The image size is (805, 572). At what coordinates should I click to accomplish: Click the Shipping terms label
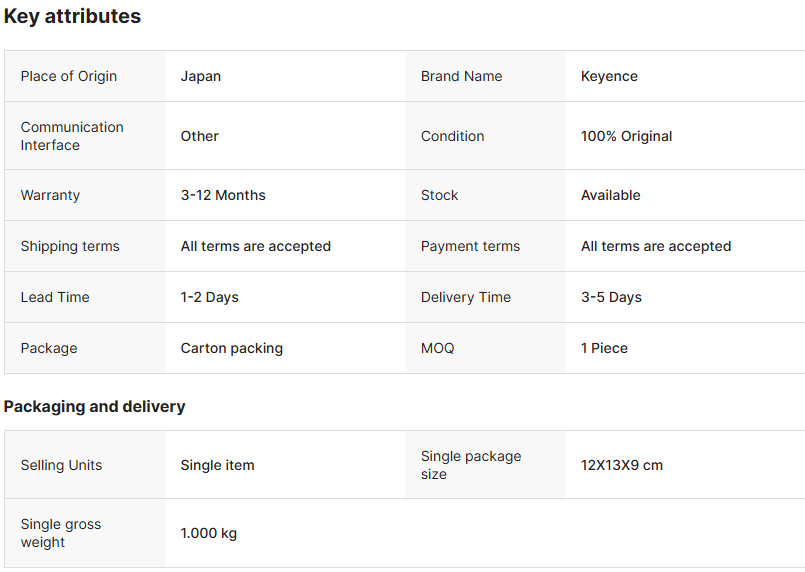[x=70, y=246]
